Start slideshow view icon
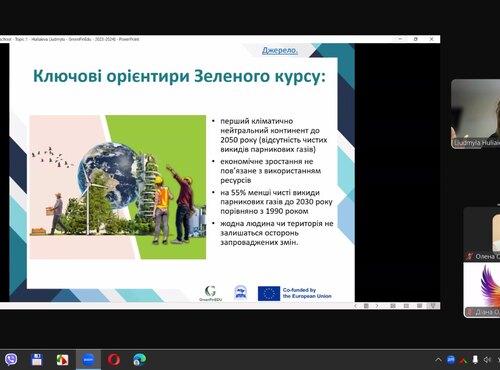 [x=419, y=306]
